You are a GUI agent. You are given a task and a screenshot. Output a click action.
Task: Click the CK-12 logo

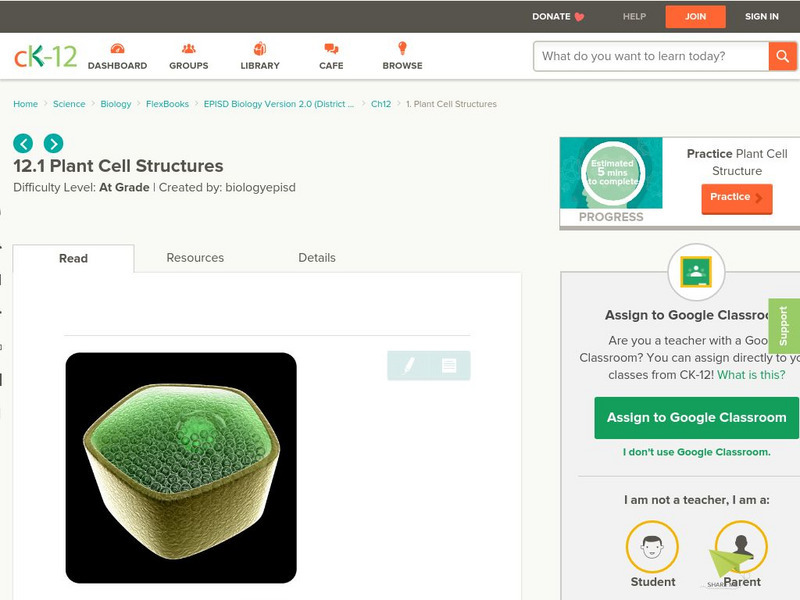[x=45, y=56]
